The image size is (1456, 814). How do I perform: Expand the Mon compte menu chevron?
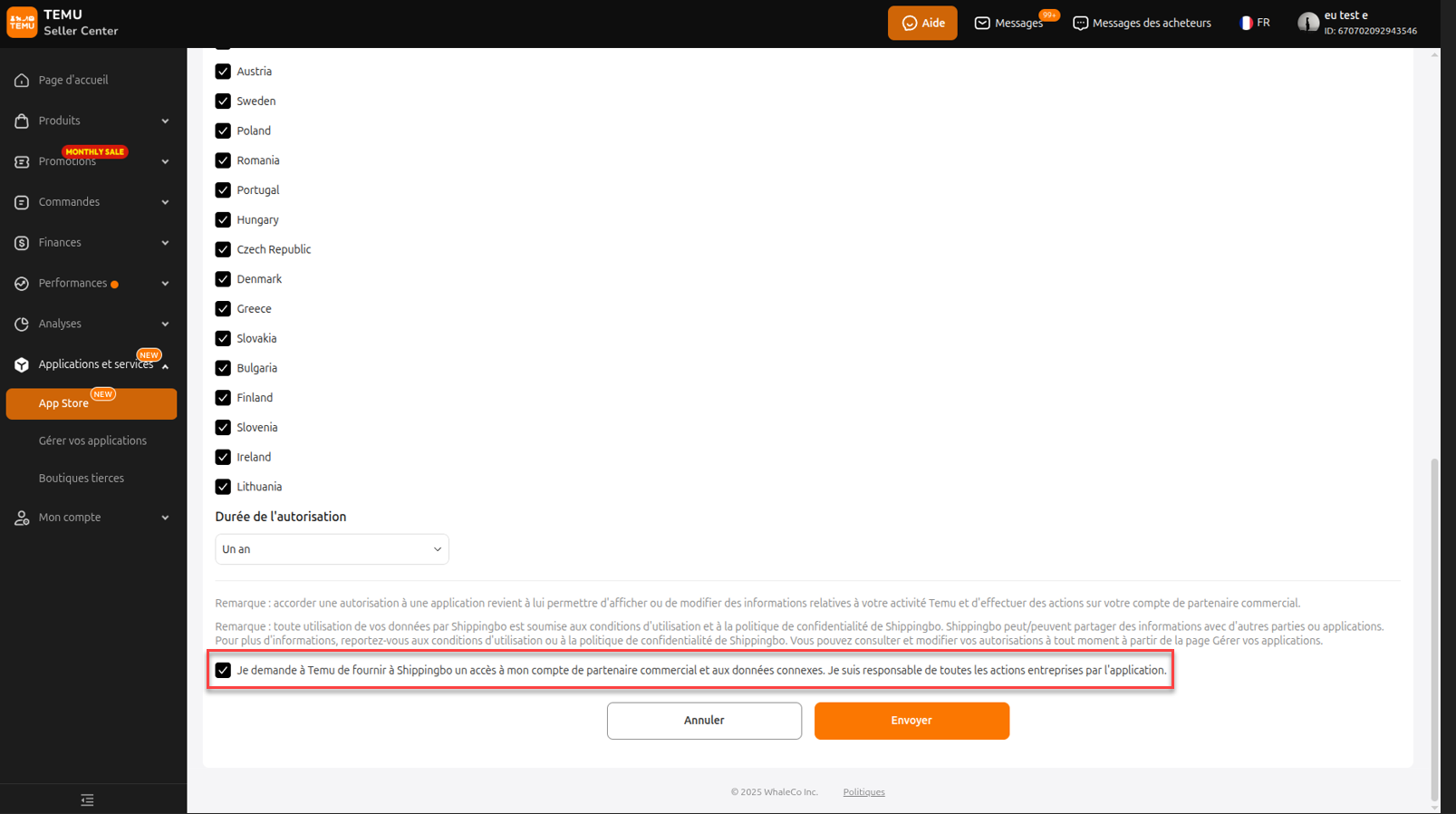165,518
